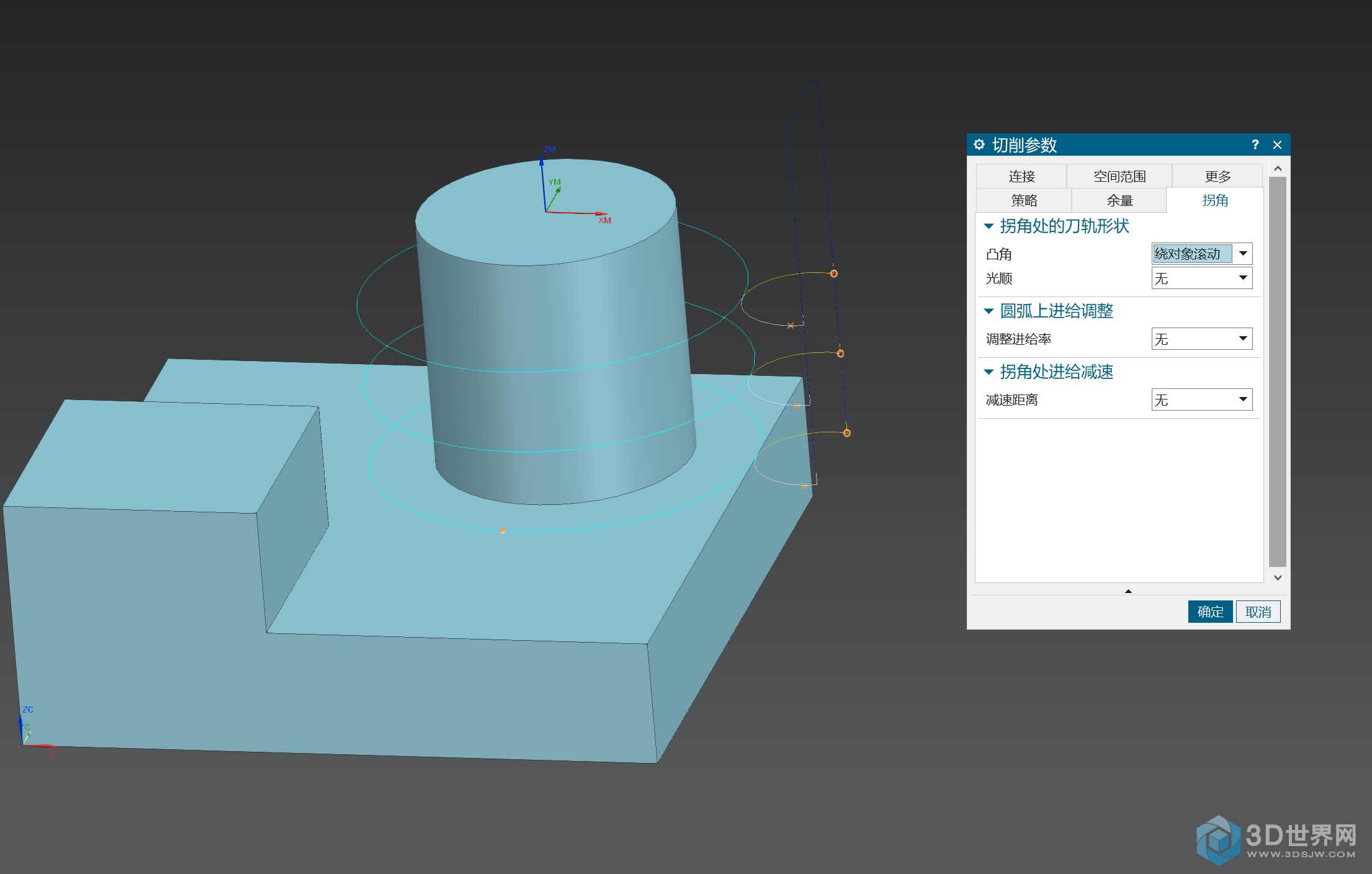Click the XM axis label on the model
Viewport: 1372px width, 874px height.
[604, 220]
